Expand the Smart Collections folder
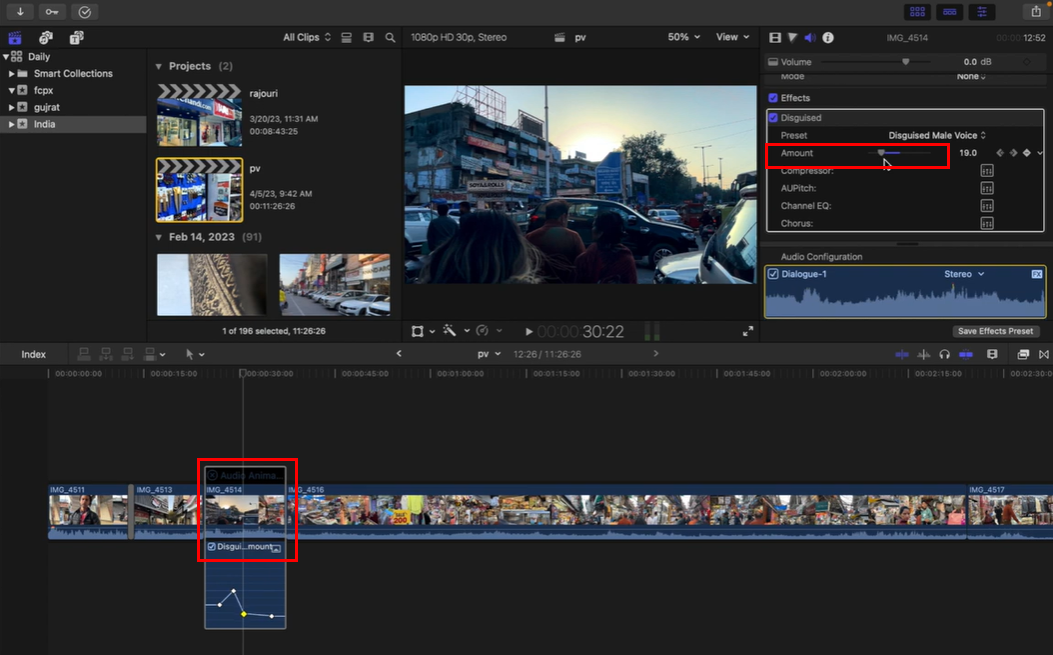Viewport: 1053px width, 655px height. point(11,73)
